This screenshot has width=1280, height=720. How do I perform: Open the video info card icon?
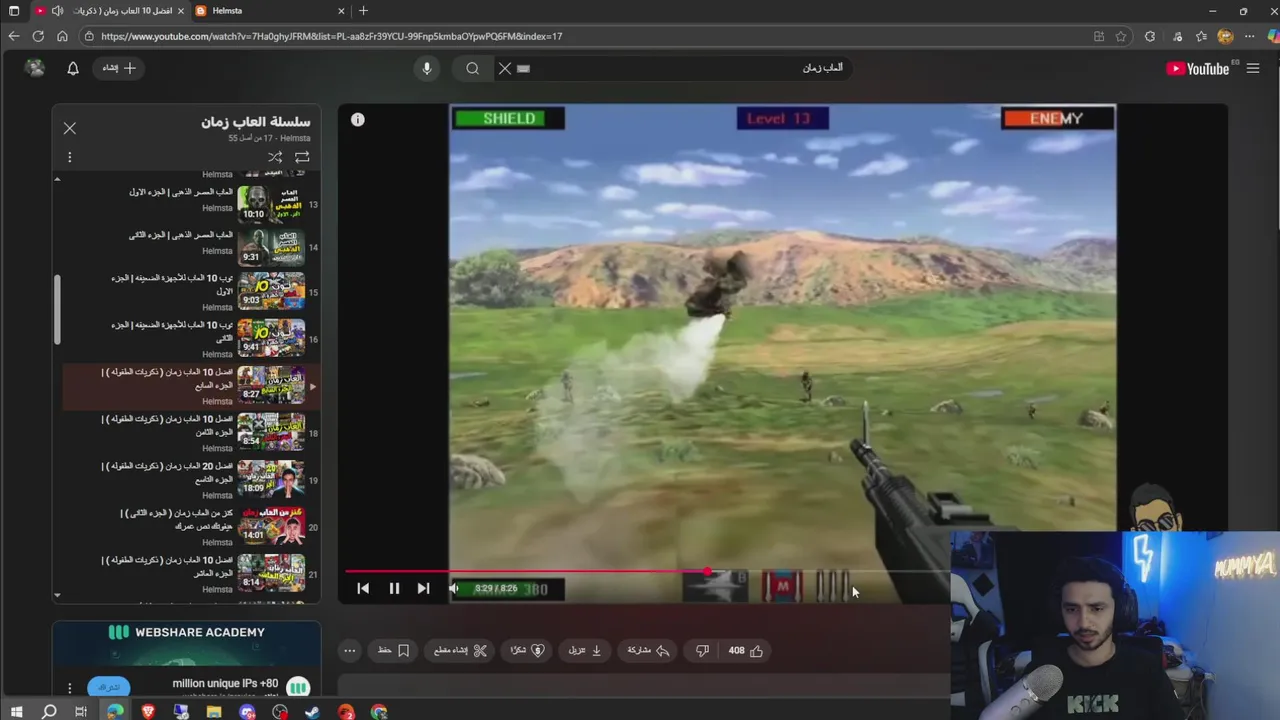358,120
